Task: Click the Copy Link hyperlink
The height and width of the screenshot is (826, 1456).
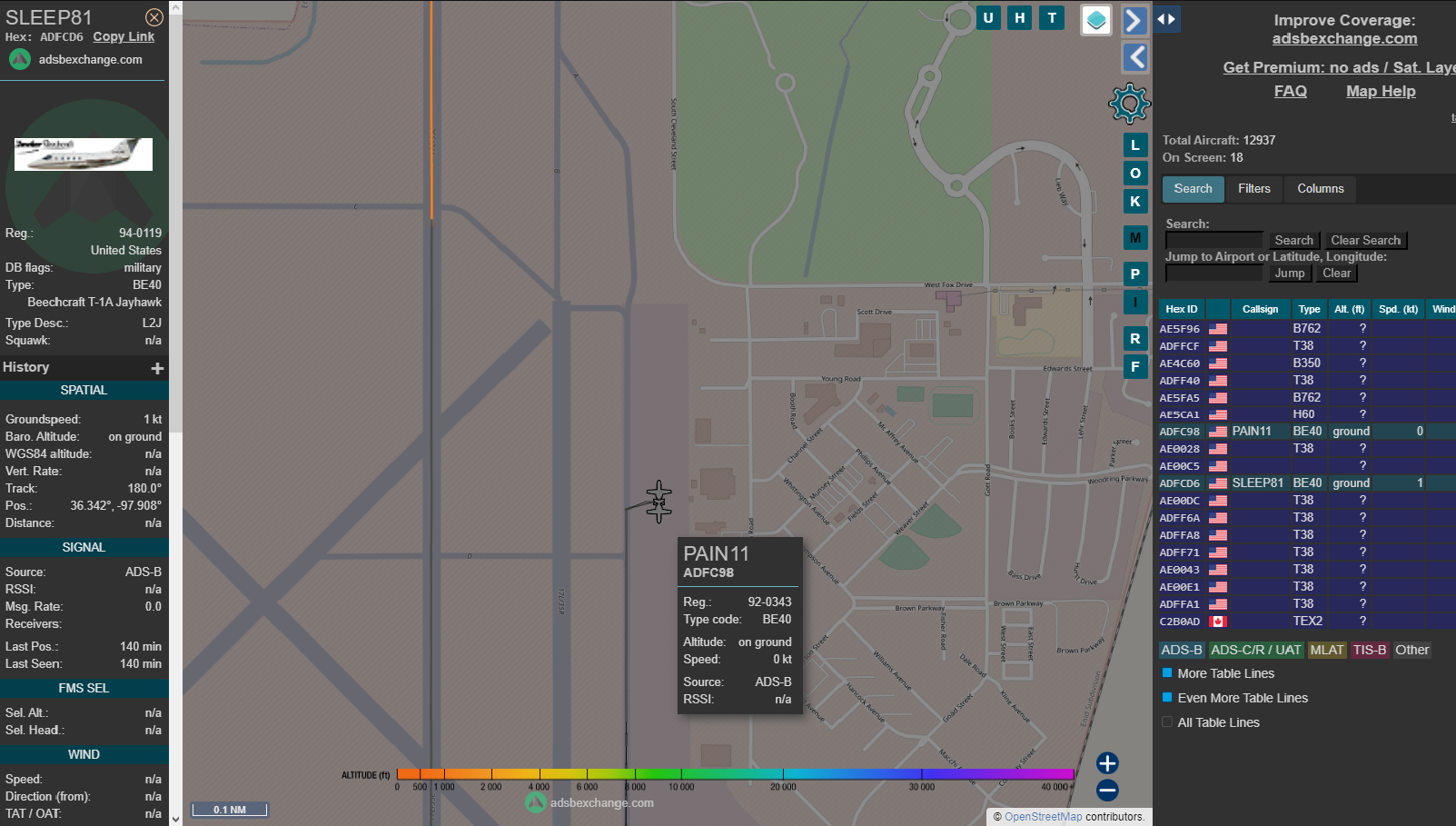Action: 124,37
